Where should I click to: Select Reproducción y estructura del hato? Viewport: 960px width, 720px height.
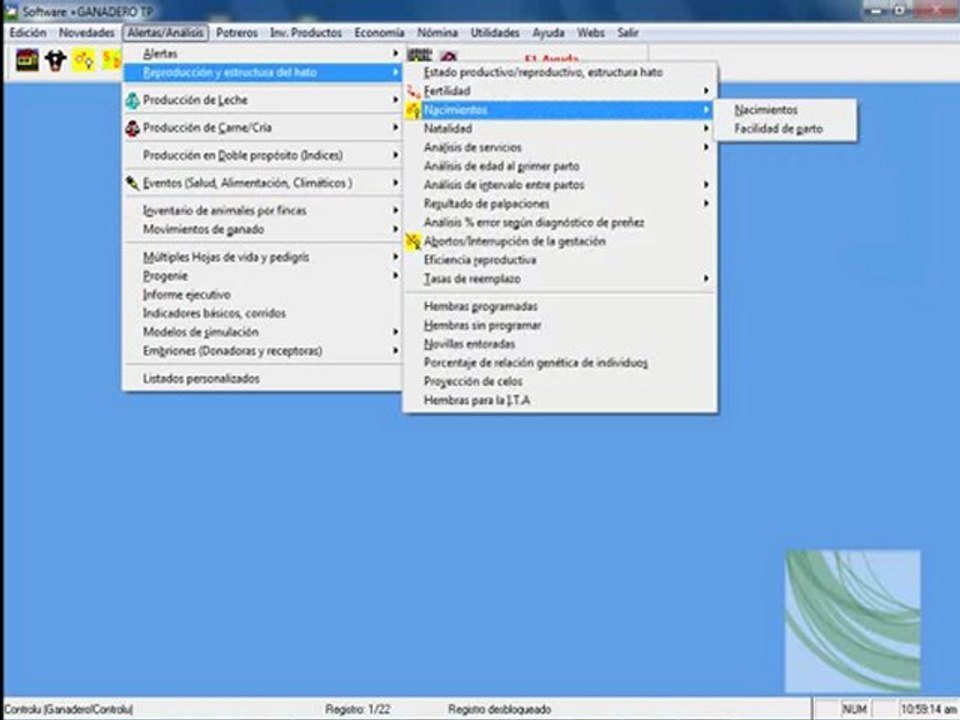pos(263,72)
